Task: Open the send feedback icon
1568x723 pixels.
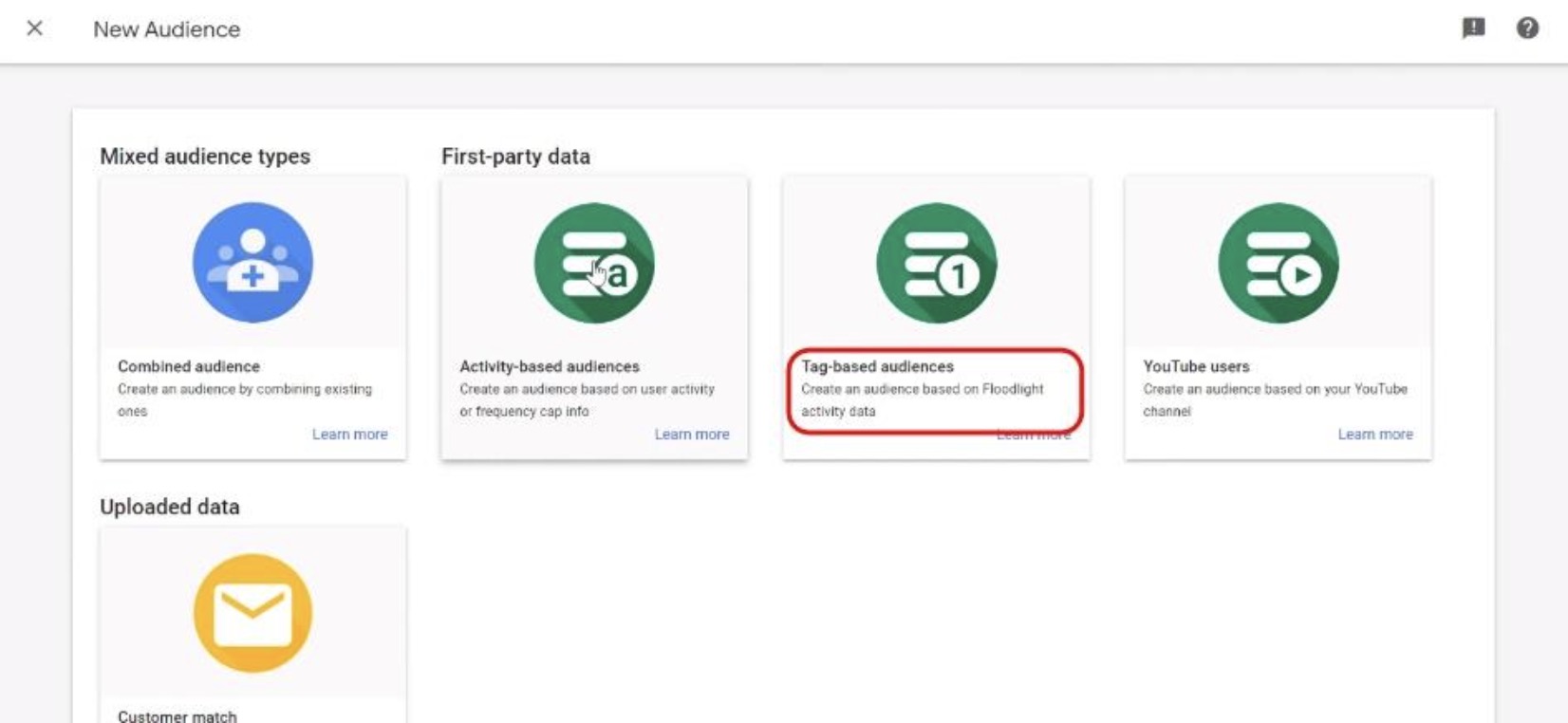Action: pyautogui.click(x=1473, y=28)
